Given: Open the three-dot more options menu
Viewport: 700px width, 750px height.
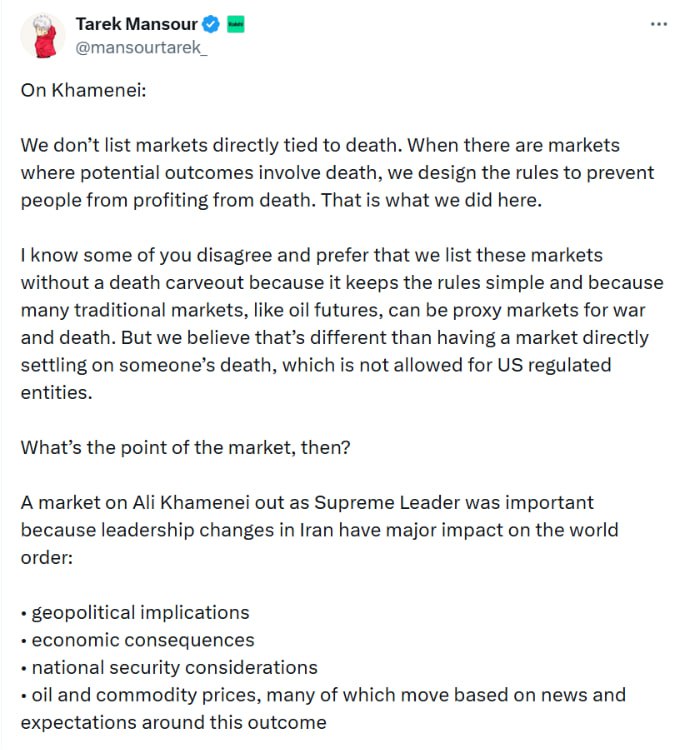Looking at the screenshot, I should tap(658, 24).
